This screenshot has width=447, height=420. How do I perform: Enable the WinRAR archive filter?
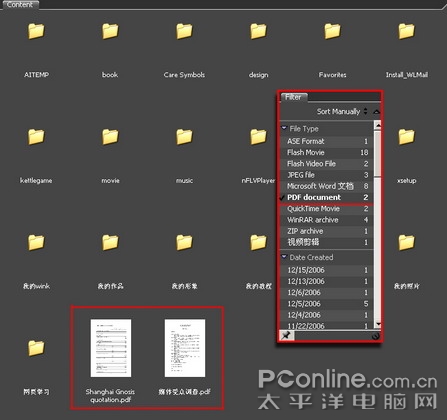click(x=326, y=220)
